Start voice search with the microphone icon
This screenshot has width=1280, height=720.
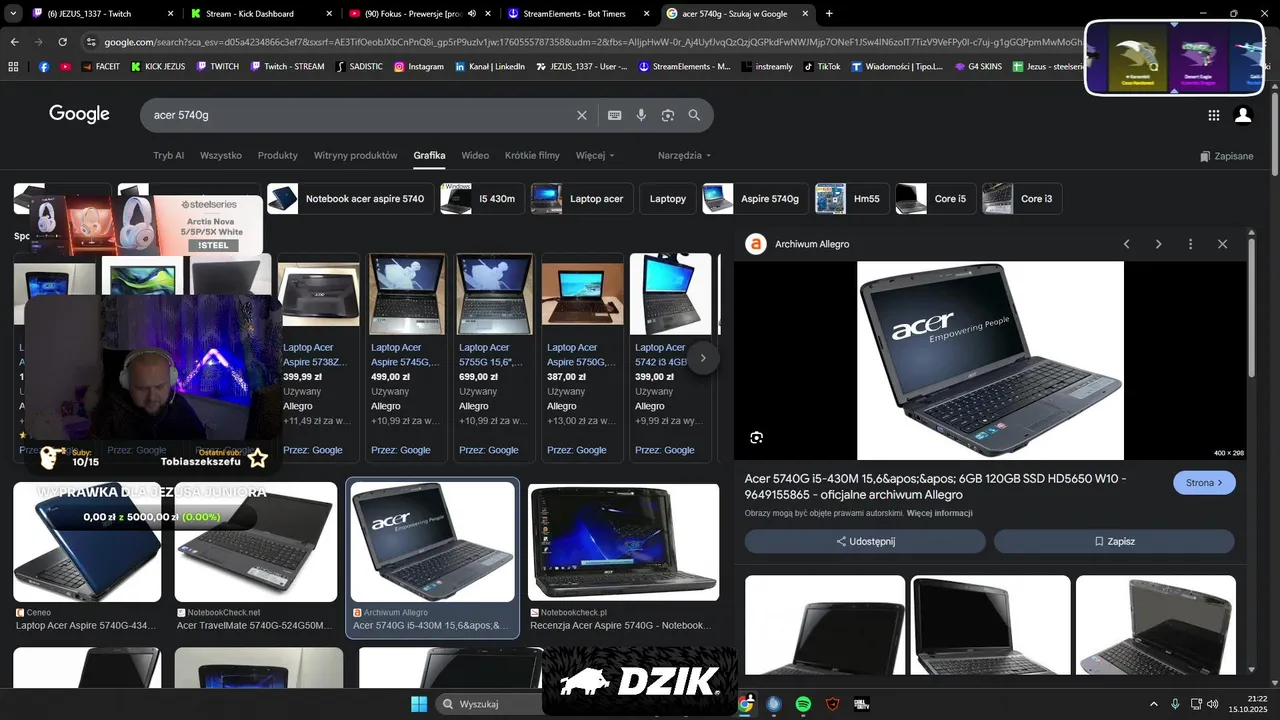[641, 115]
